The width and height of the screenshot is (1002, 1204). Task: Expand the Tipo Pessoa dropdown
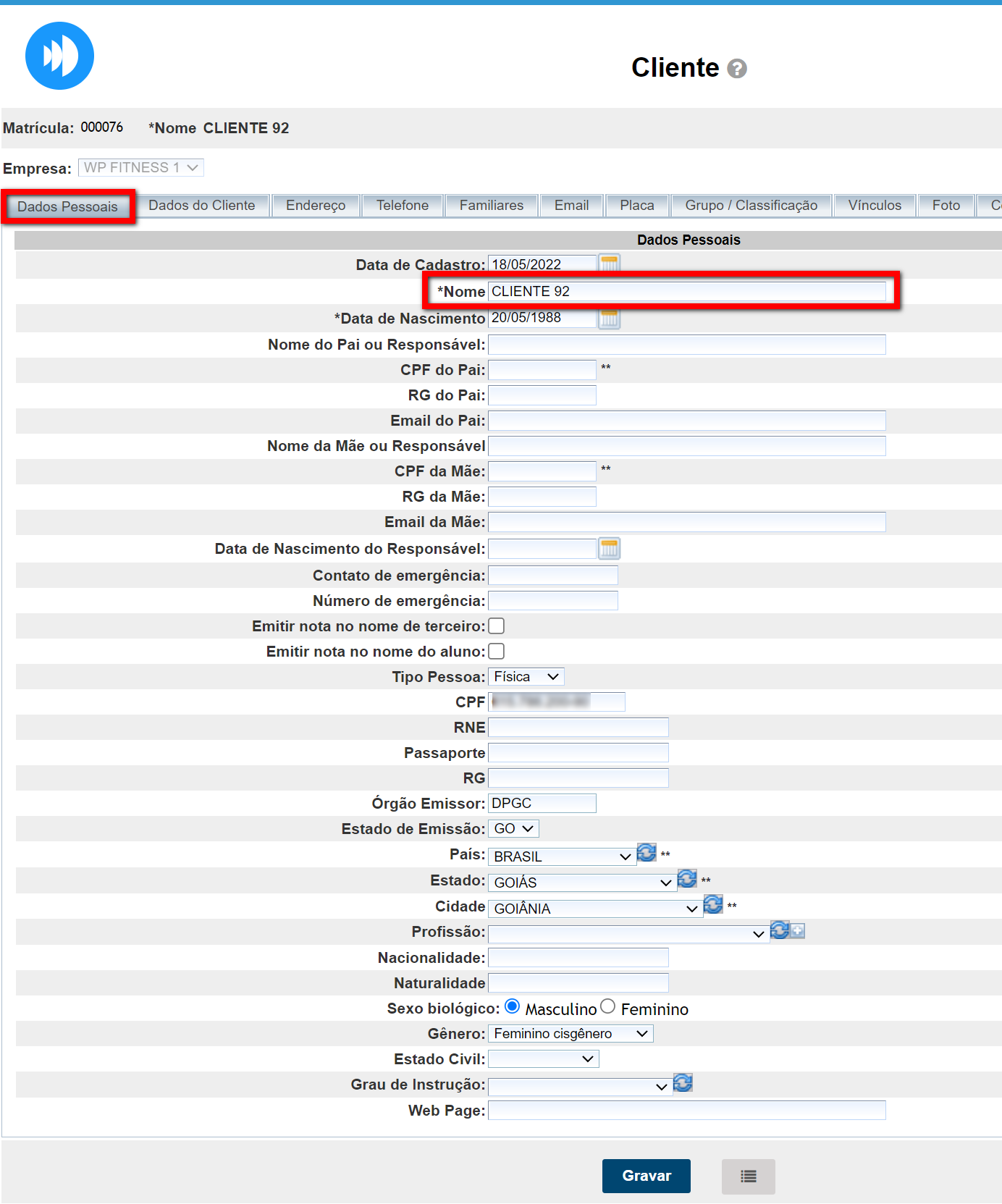(526, 677)
